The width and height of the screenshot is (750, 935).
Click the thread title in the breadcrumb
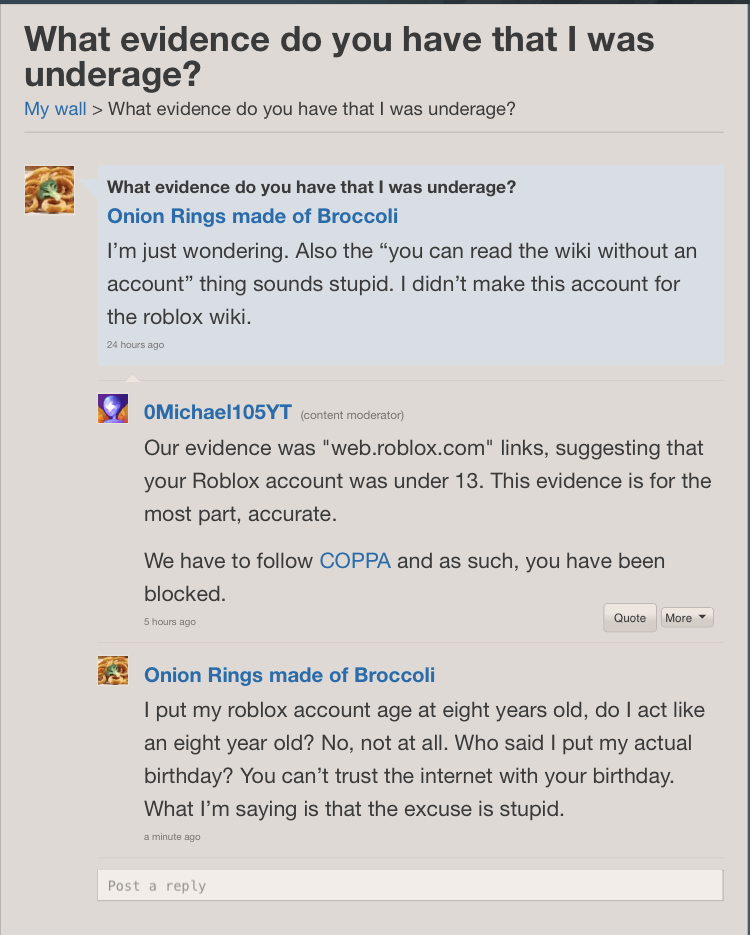[311, 108]
